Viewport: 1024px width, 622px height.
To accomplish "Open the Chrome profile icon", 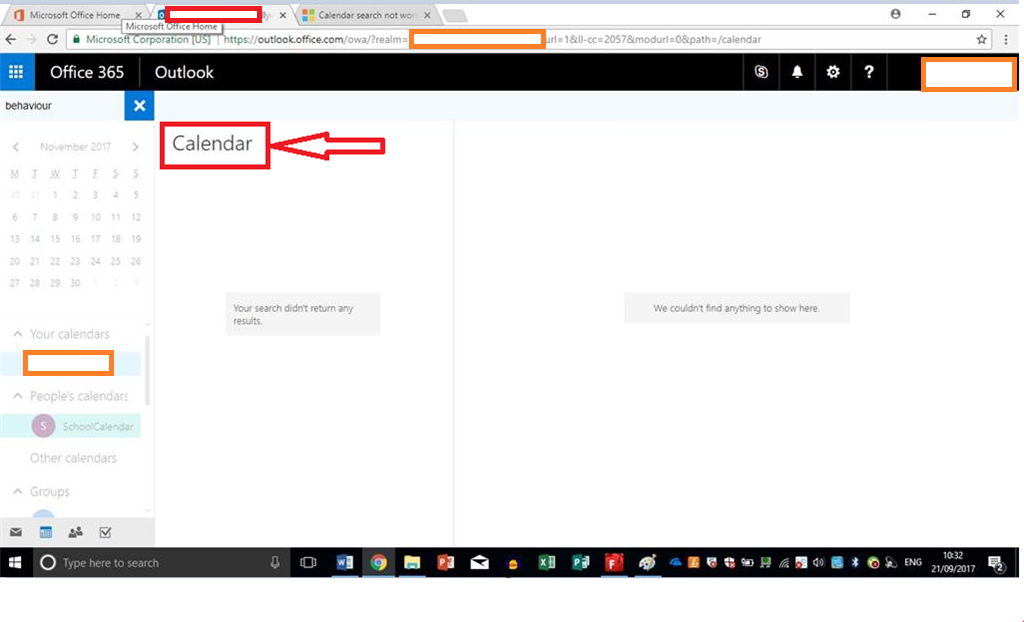I will [x=895, y=14].
